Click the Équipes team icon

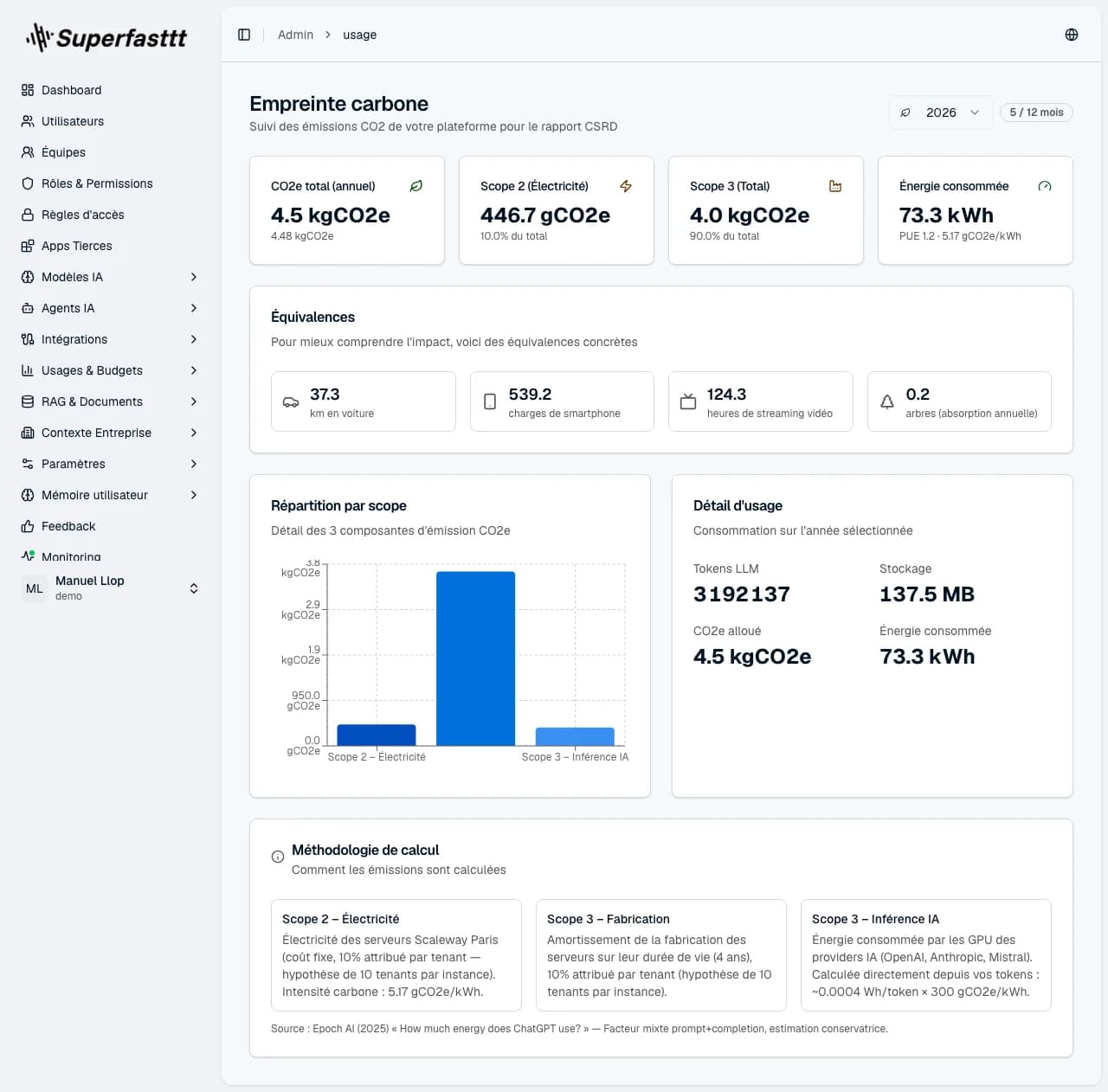[28, 152]
